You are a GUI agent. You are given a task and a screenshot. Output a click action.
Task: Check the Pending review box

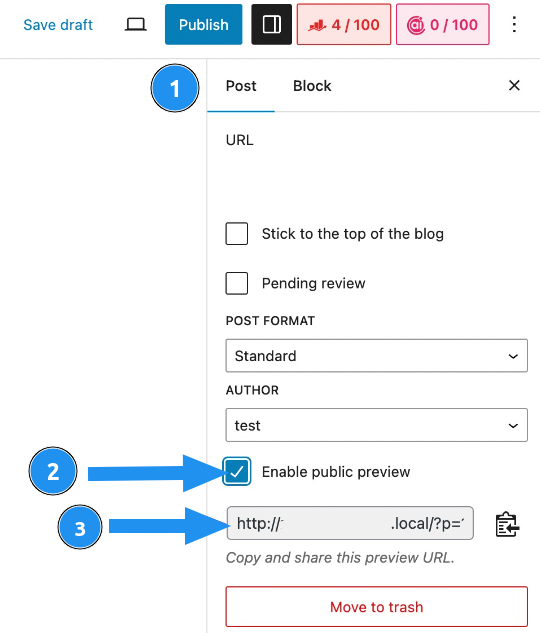coord(237,283)
